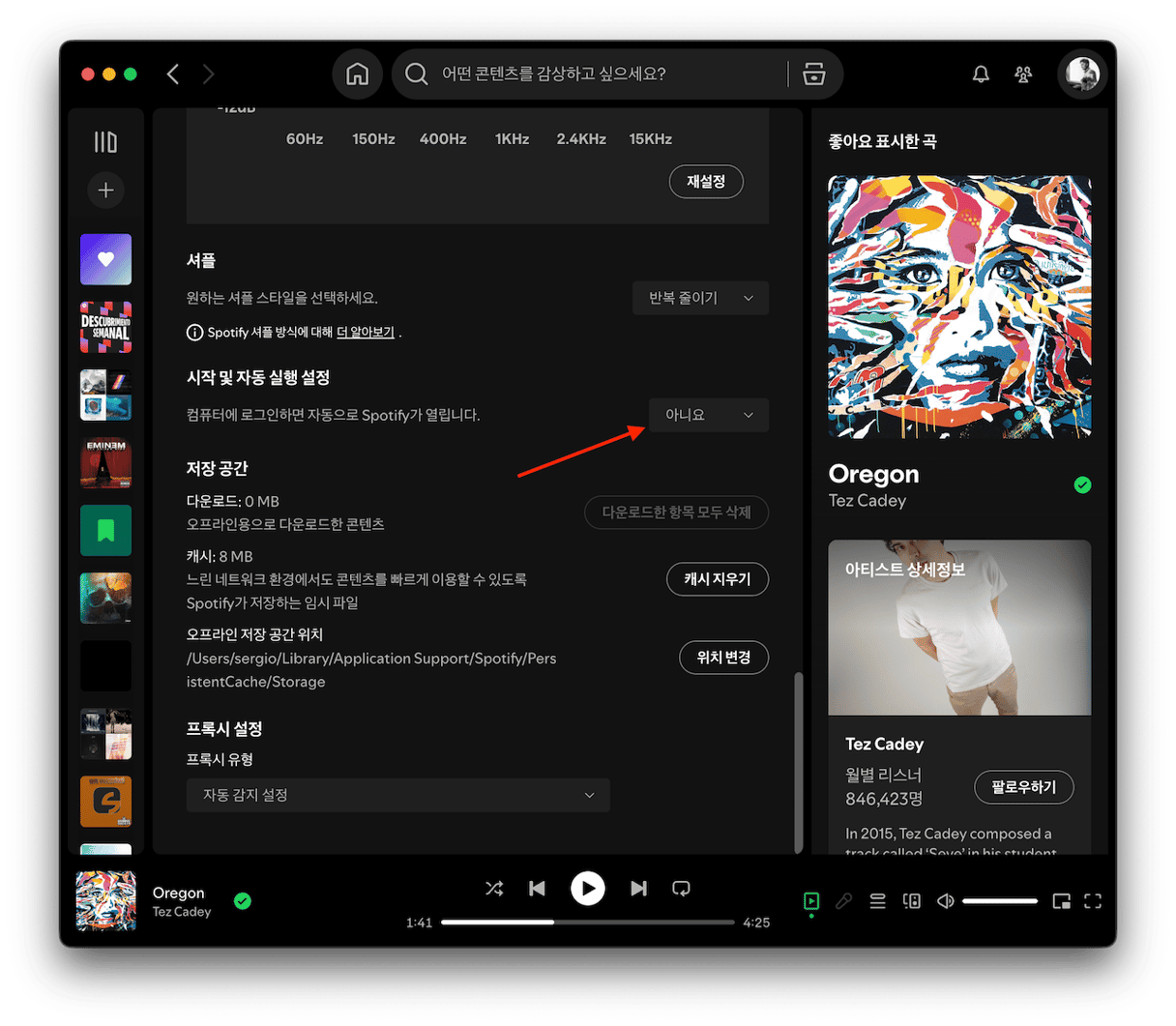Open the Liked Songs playlist in sidebar
The width and height of the screenshot is (1176, 1026).
coord(105,259)
